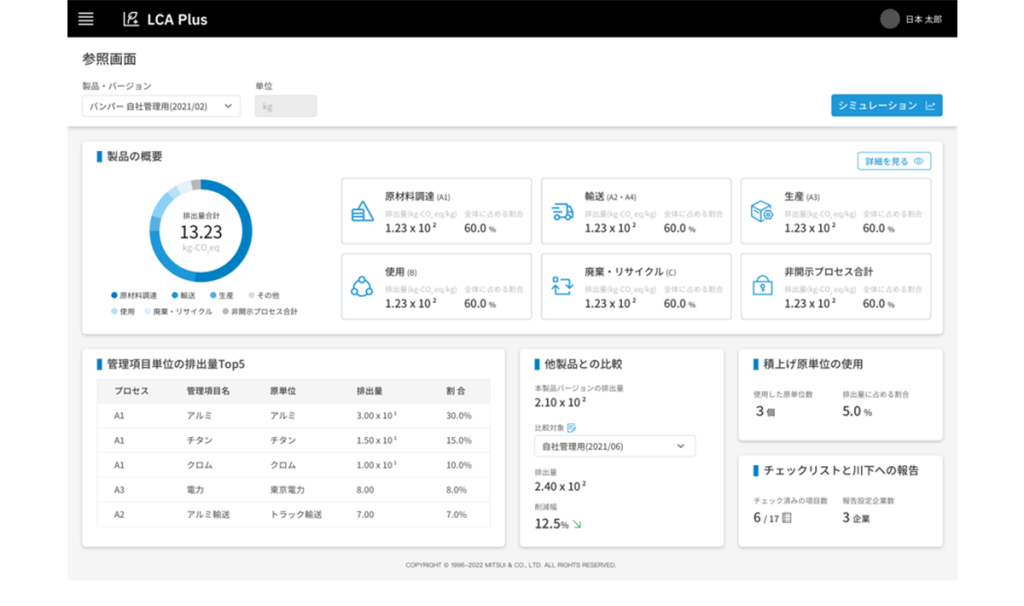Click the シミュレーション button
The image size is (1024, 606).
coord(886,104)
